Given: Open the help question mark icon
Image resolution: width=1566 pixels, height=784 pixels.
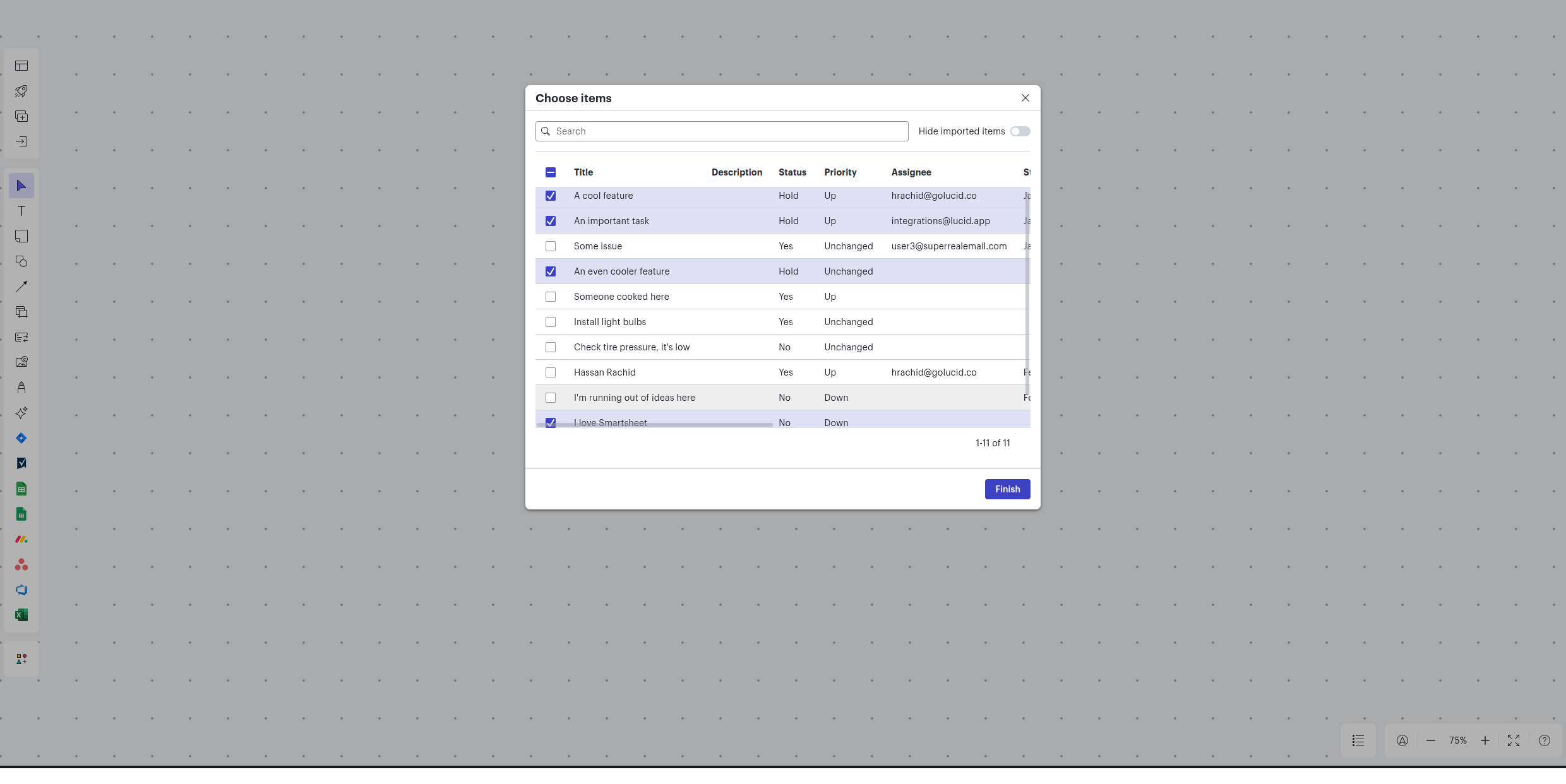Looking at the screenshot, I should pyautogui.click(x=1545, y=740).
